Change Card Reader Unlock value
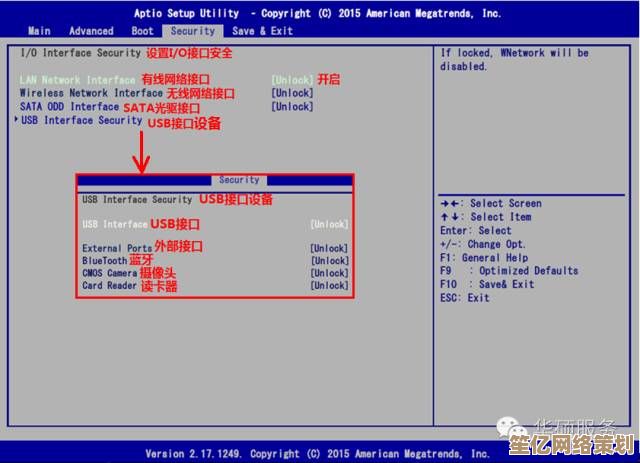Image resolution: width=640 pixels, height=463 pixels. [x=329, y=286]
